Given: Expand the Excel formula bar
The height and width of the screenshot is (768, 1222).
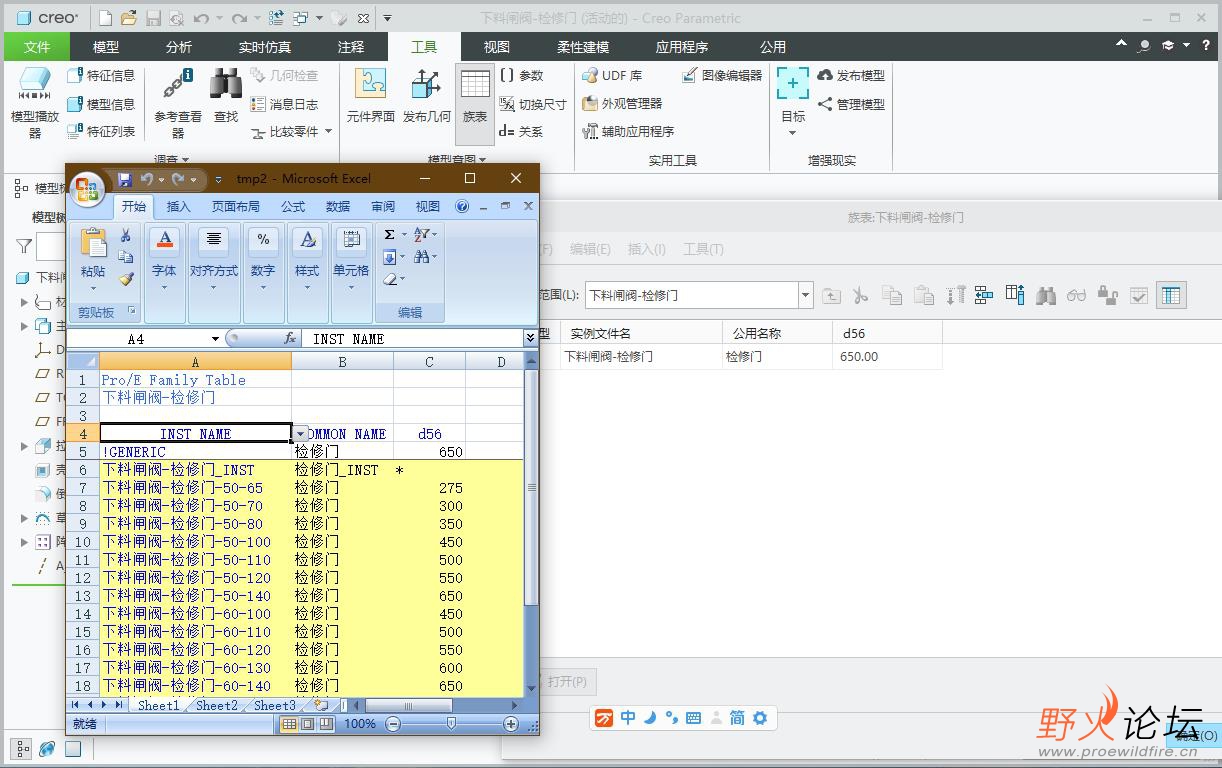Looking at the screenshot, I should pos(530,339).
